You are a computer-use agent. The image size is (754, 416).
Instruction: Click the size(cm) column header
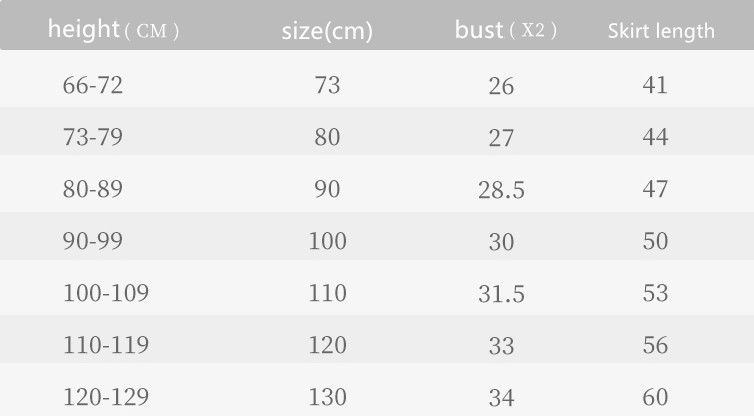coord(327,31)
